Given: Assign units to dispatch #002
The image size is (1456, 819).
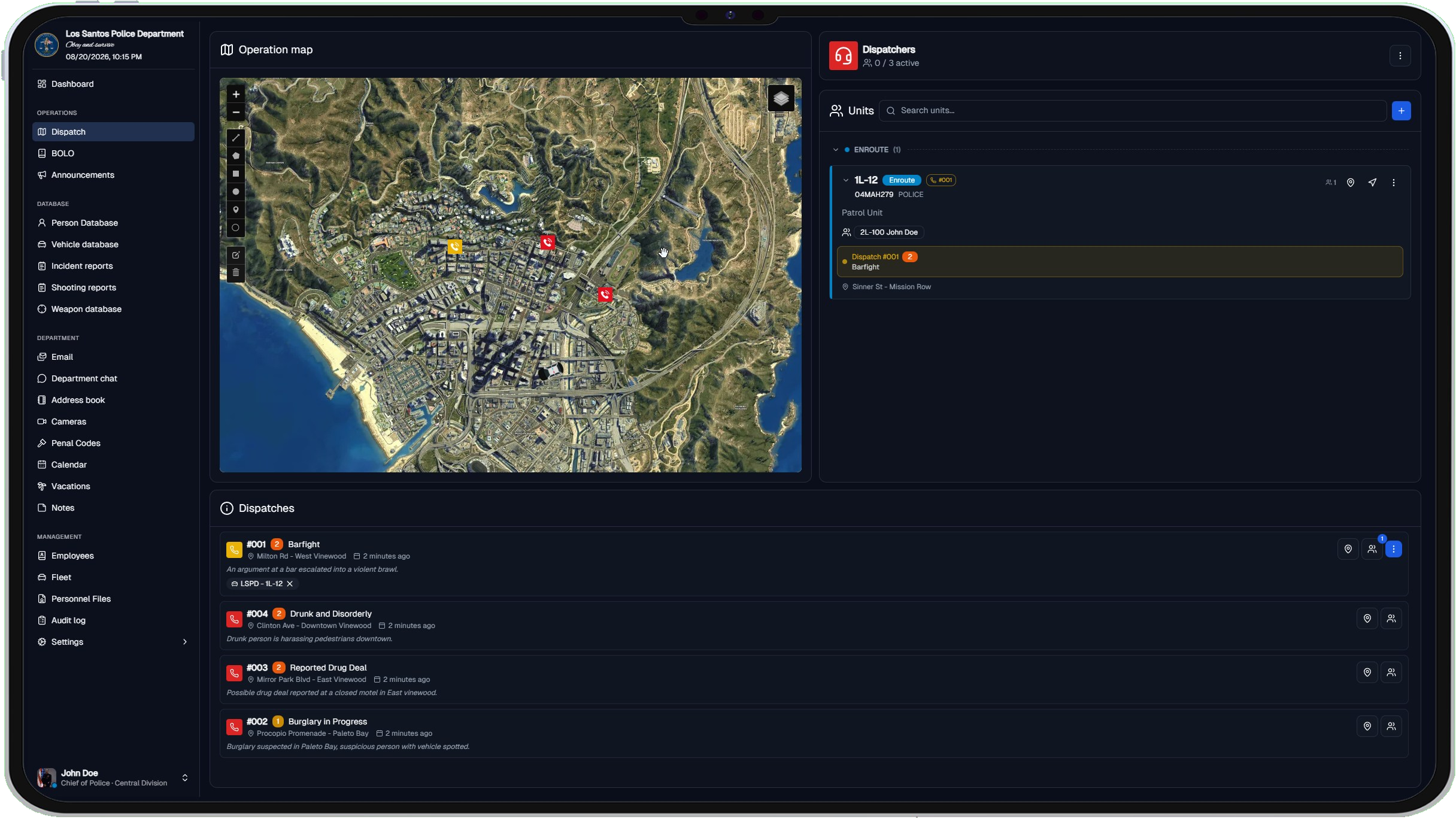Looking at the screenshot, I should (1391, 726).
